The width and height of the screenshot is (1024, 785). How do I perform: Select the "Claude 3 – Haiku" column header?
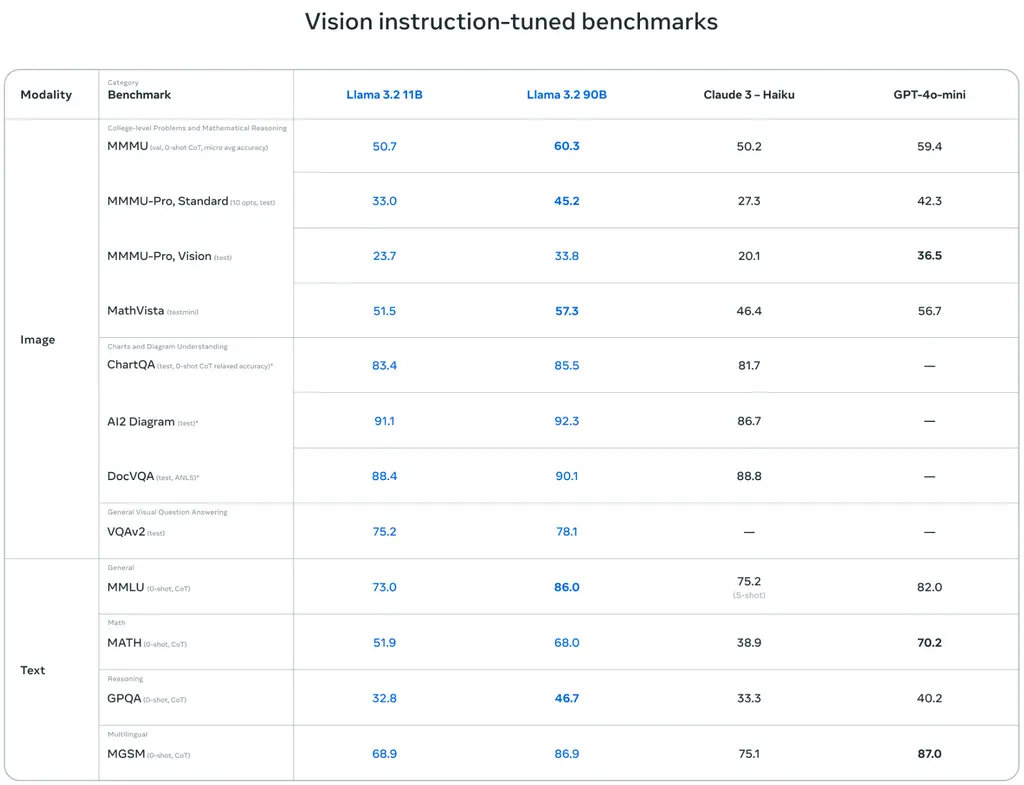tap(749, 95)
